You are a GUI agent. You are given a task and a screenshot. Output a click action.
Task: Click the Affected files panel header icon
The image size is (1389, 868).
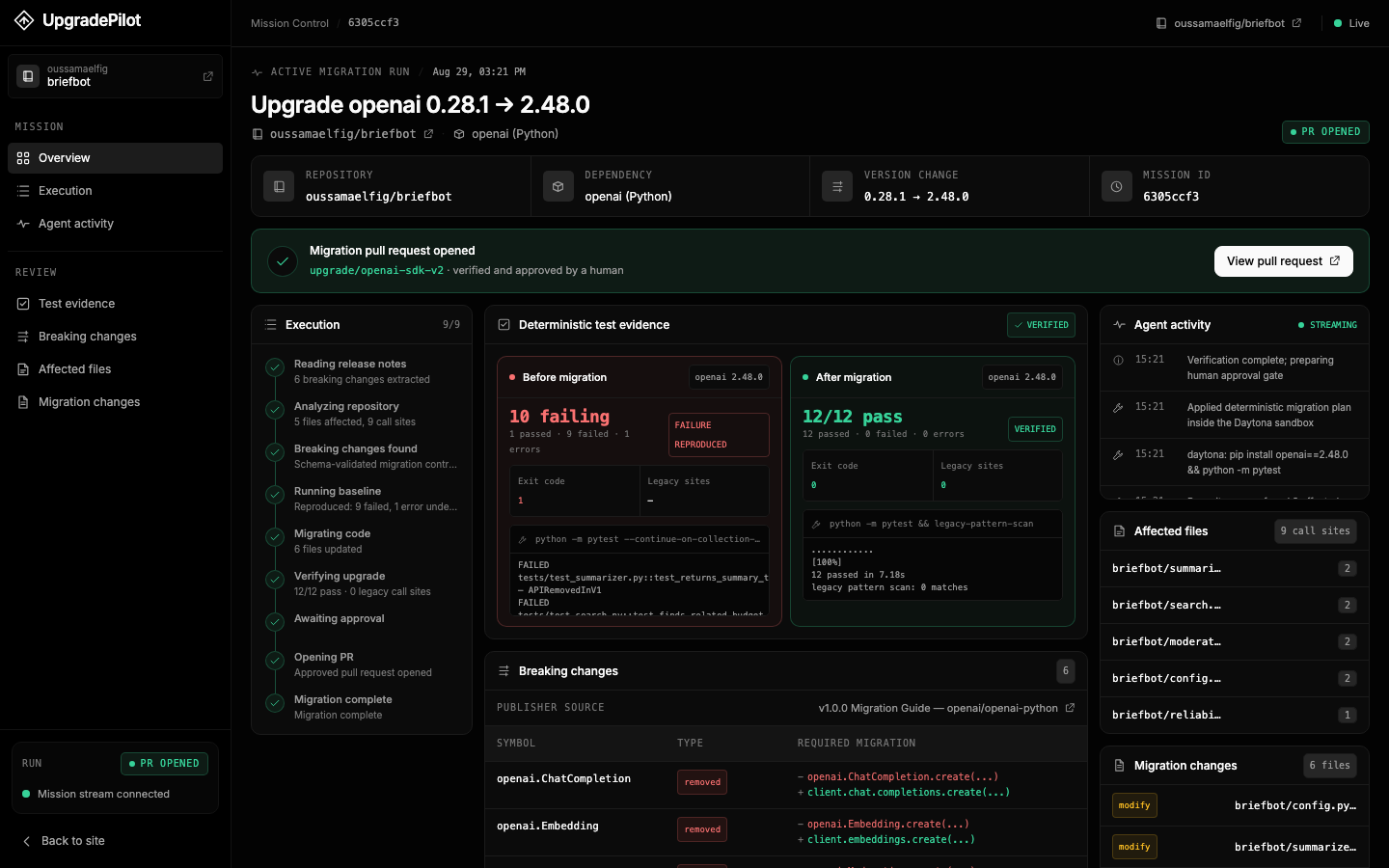coord(1119,531)
